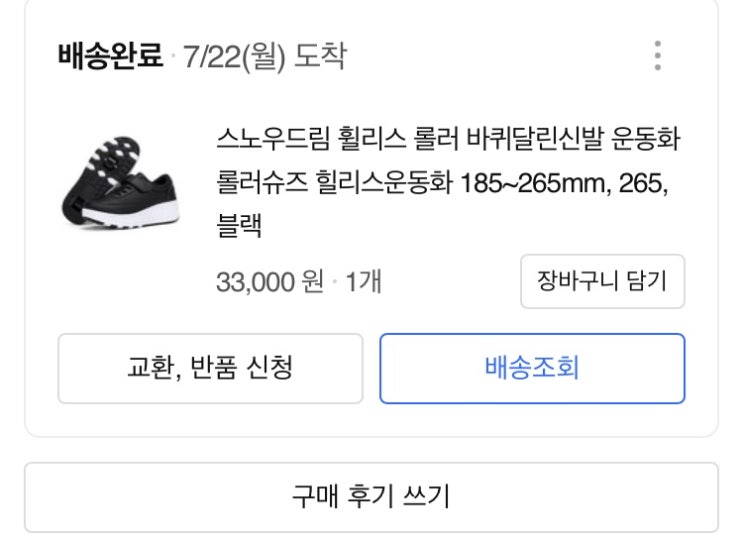Click the 배송완료 delivery status label

(110, 56)
